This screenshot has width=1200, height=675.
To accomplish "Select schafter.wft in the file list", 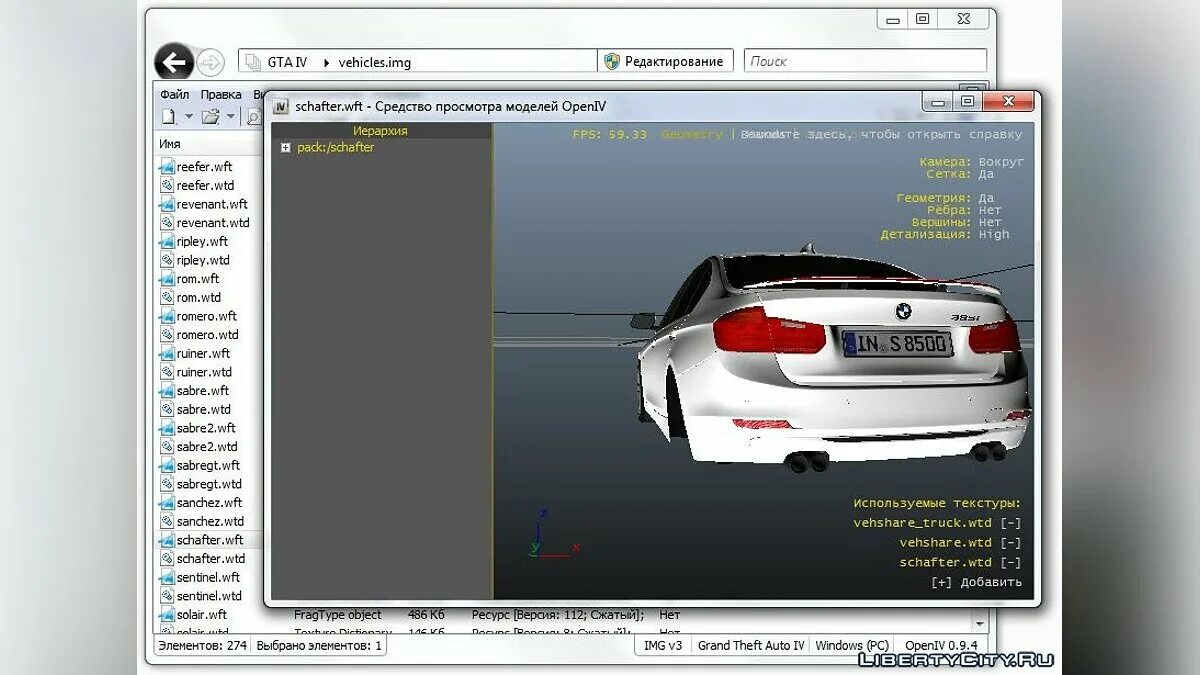I will [x=209, y=540].
